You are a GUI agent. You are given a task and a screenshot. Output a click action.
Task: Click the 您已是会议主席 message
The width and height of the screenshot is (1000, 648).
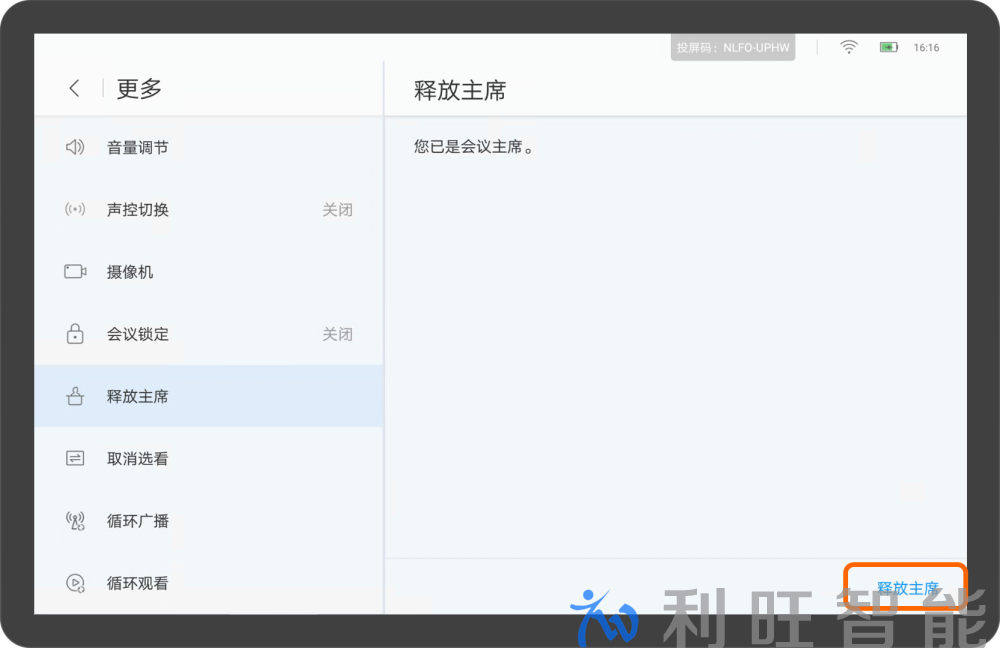click(473, 147)
